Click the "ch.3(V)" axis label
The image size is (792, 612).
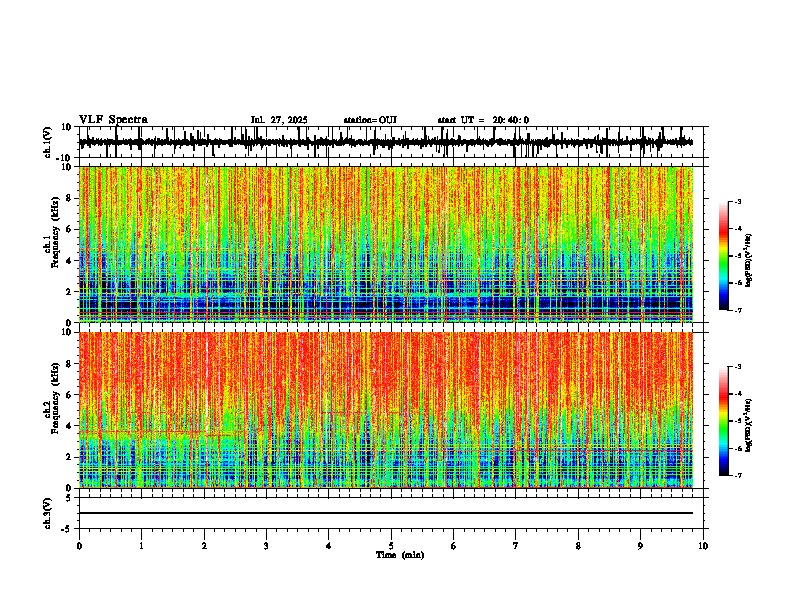coord(48,513)
